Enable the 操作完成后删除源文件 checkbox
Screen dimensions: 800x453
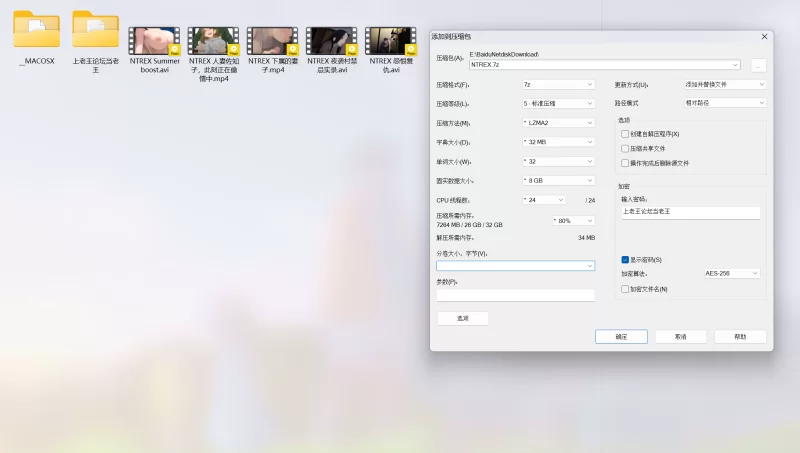[x=625, y=163]
